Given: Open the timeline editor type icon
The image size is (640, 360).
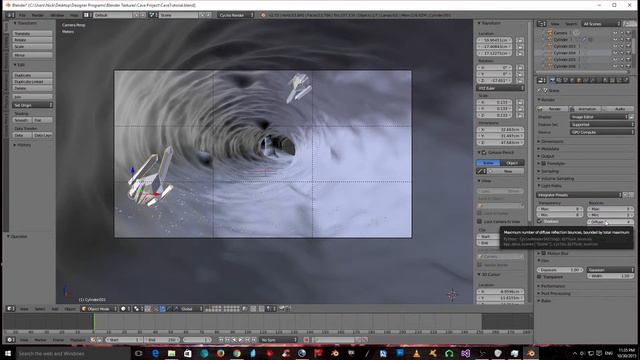Looking at the screenshot, I should (11, 340).
